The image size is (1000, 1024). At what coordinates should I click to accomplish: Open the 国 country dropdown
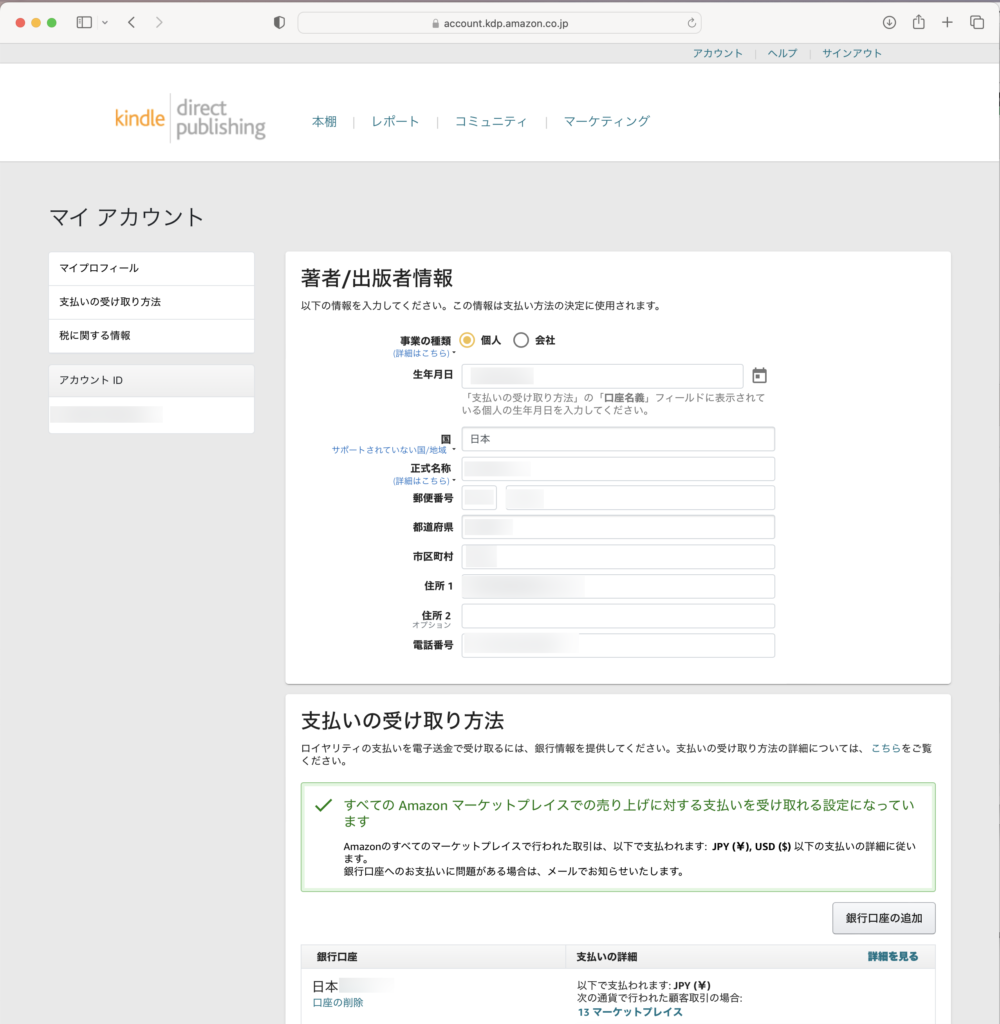[x=617, y=439]
